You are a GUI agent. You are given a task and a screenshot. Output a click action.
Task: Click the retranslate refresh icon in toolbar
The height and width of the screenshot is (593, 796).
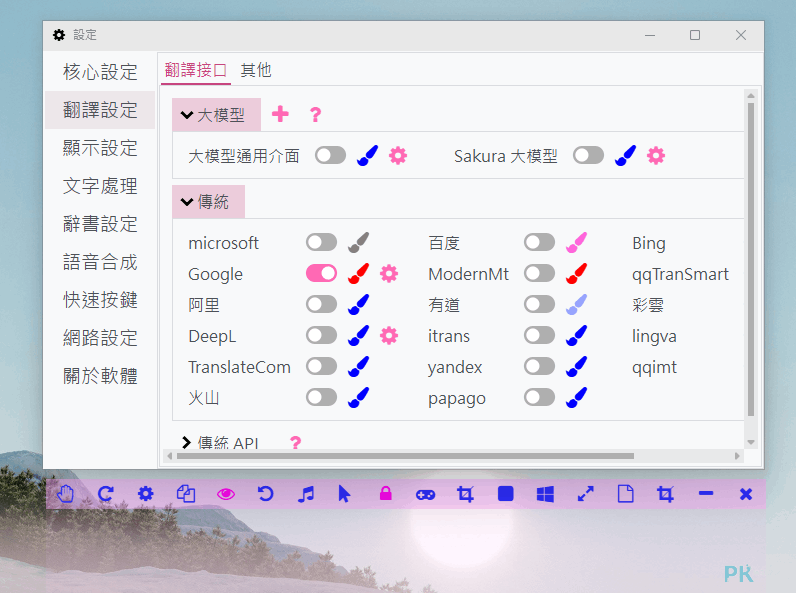point(106,493)
